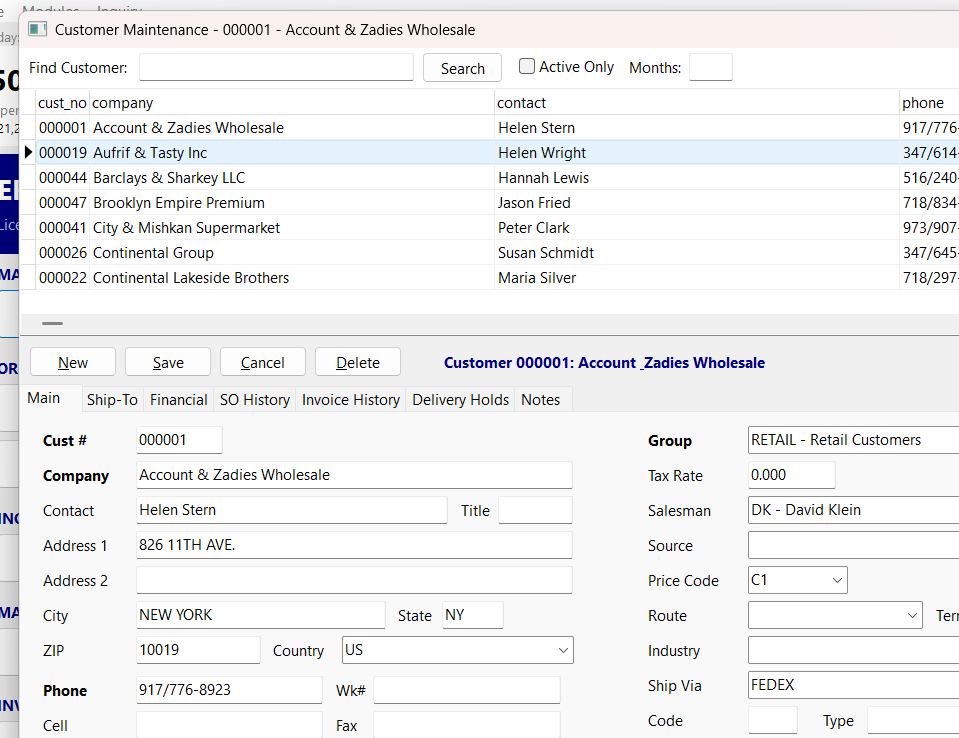This screenshot has height=738, width=959.
Task: Switch to the Ship-To tab
Action: point(112,399)
